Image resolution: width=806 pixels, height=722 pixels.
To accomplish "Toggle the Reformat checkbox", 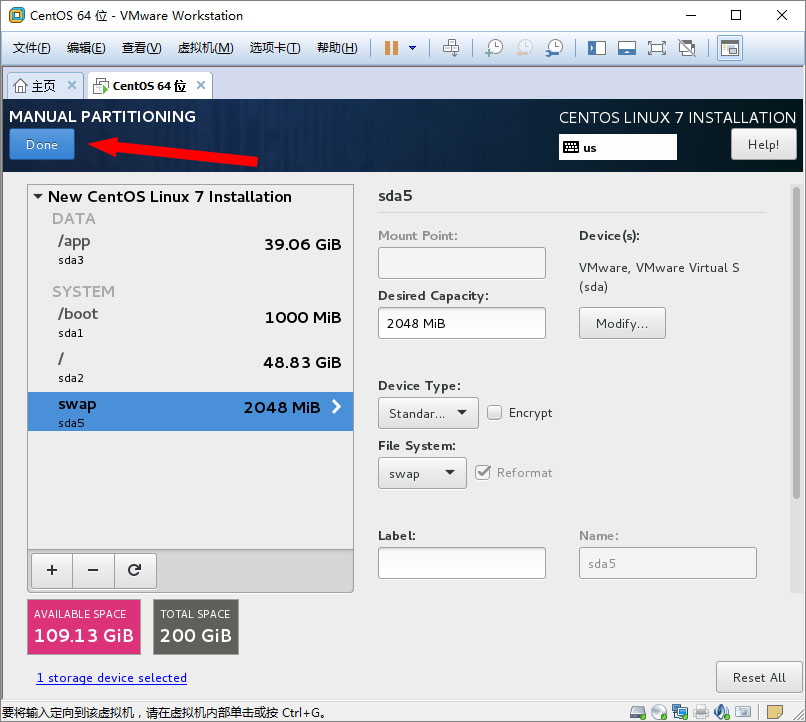I will coord(483,472).
